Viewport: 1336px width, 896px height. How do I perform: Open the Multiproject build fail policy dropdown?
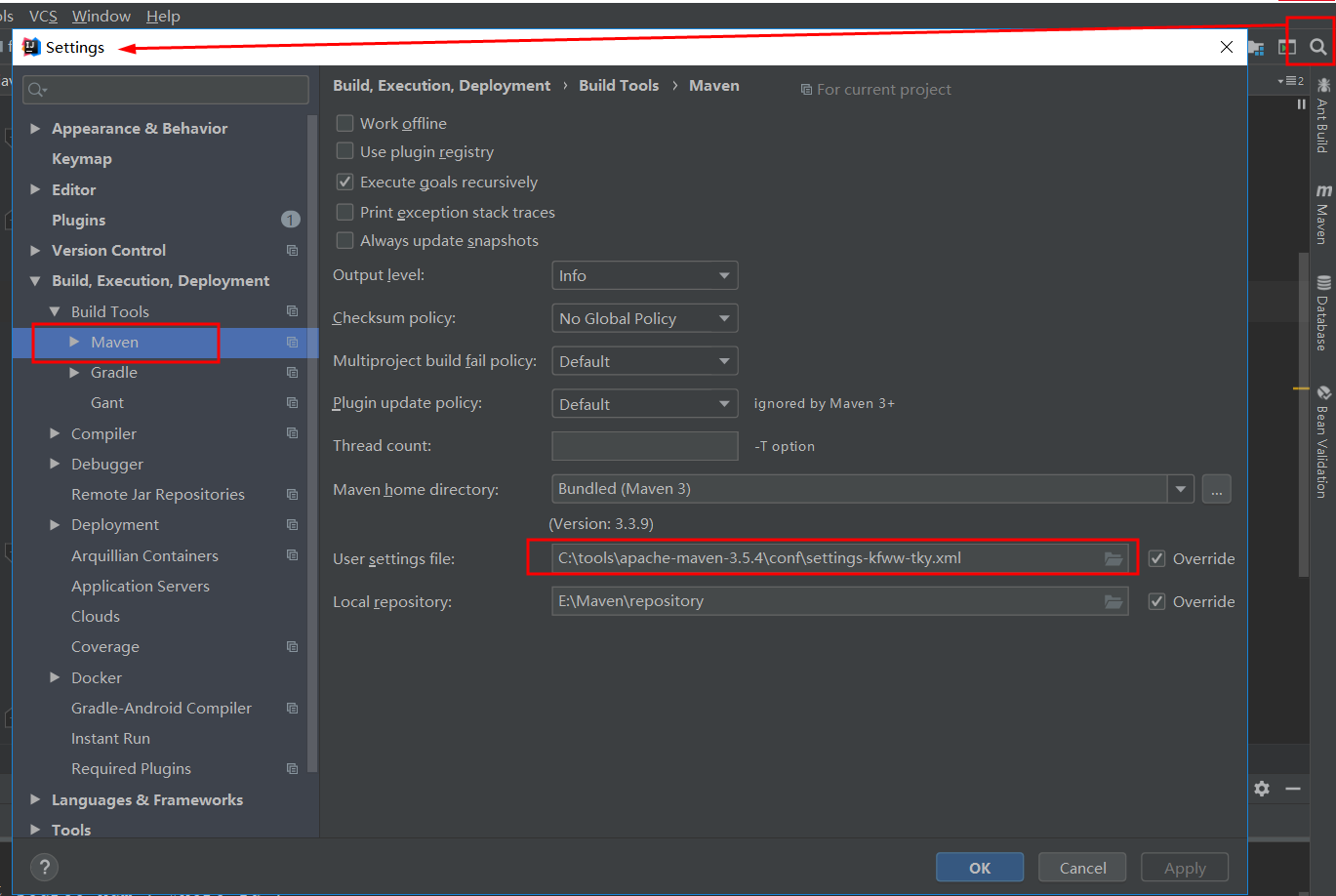(645, 361)
